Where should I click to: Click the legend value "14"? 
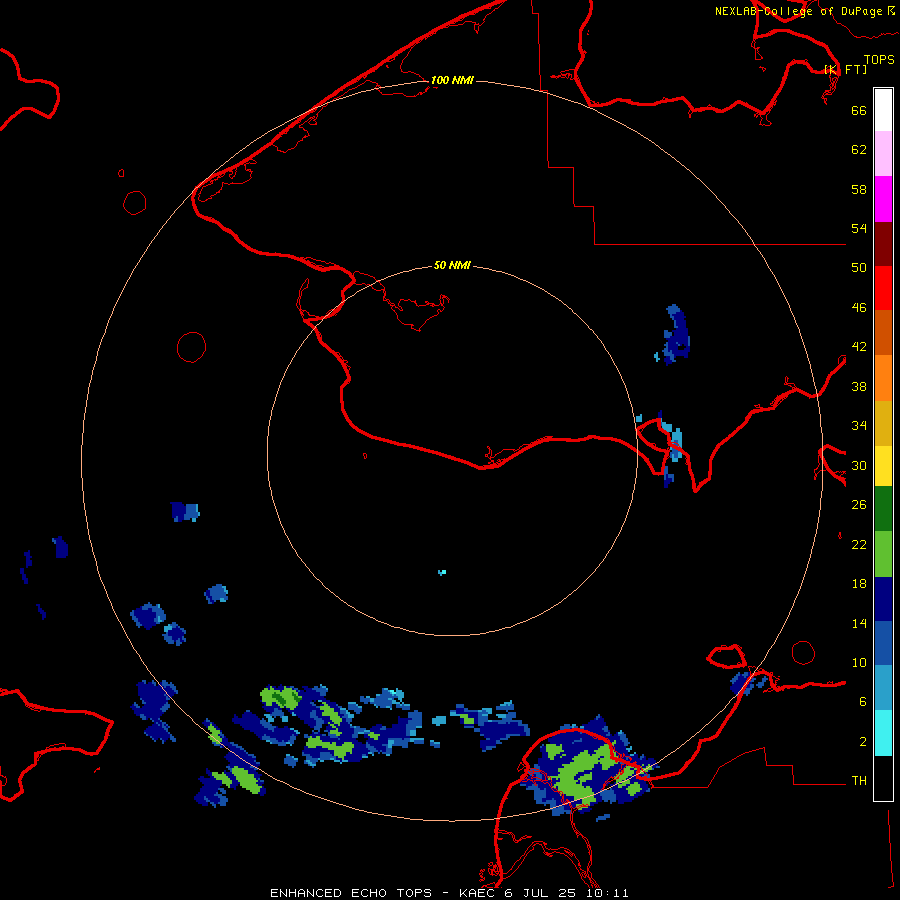coord(859,623)
